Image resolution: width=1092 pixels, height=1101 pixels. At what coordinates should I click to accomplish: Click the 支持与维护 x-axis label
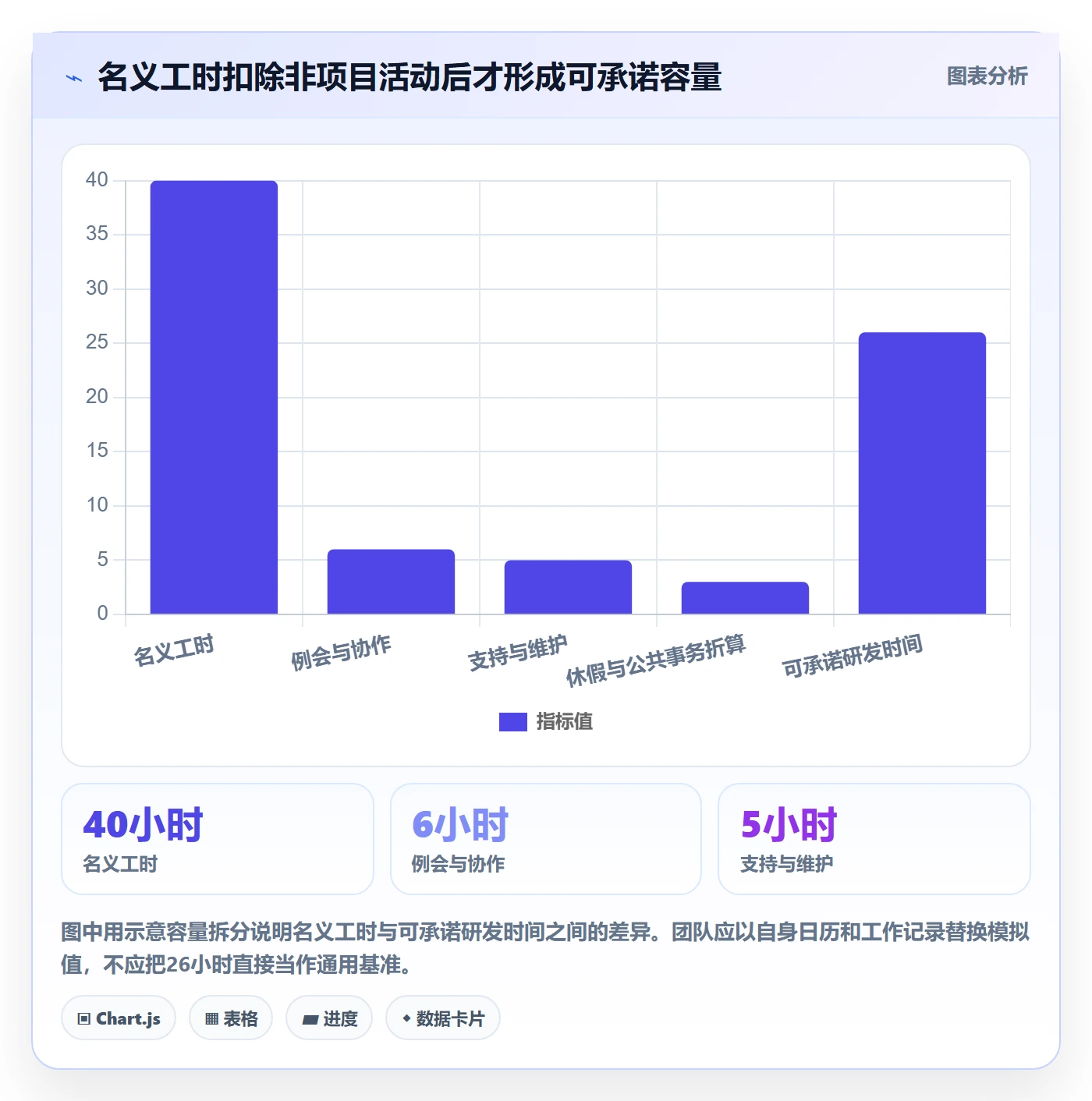click(517, 653)
